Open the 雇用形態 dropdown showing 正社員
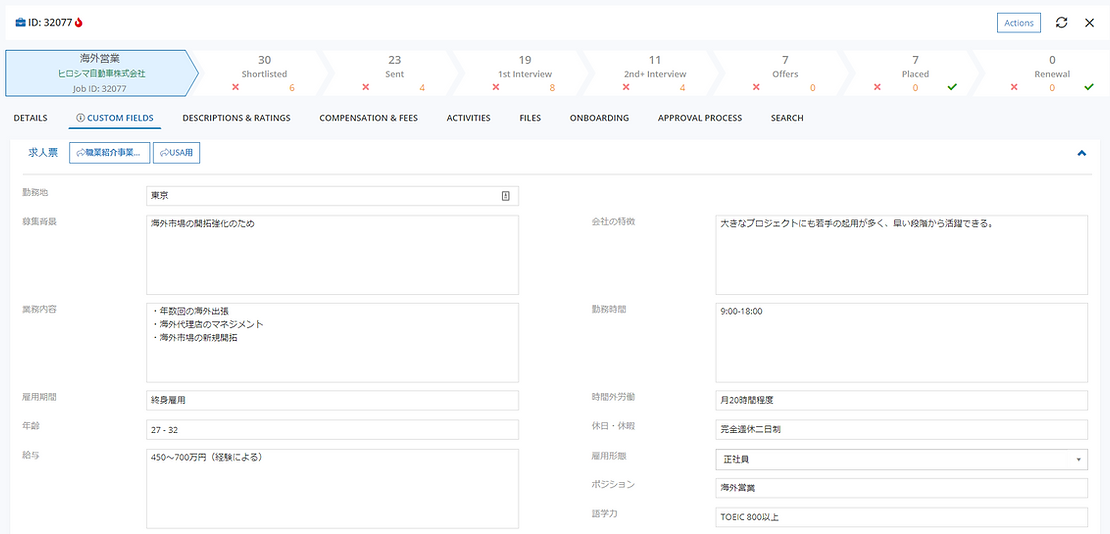The image size is (1110, 534). tap(901, 459)
